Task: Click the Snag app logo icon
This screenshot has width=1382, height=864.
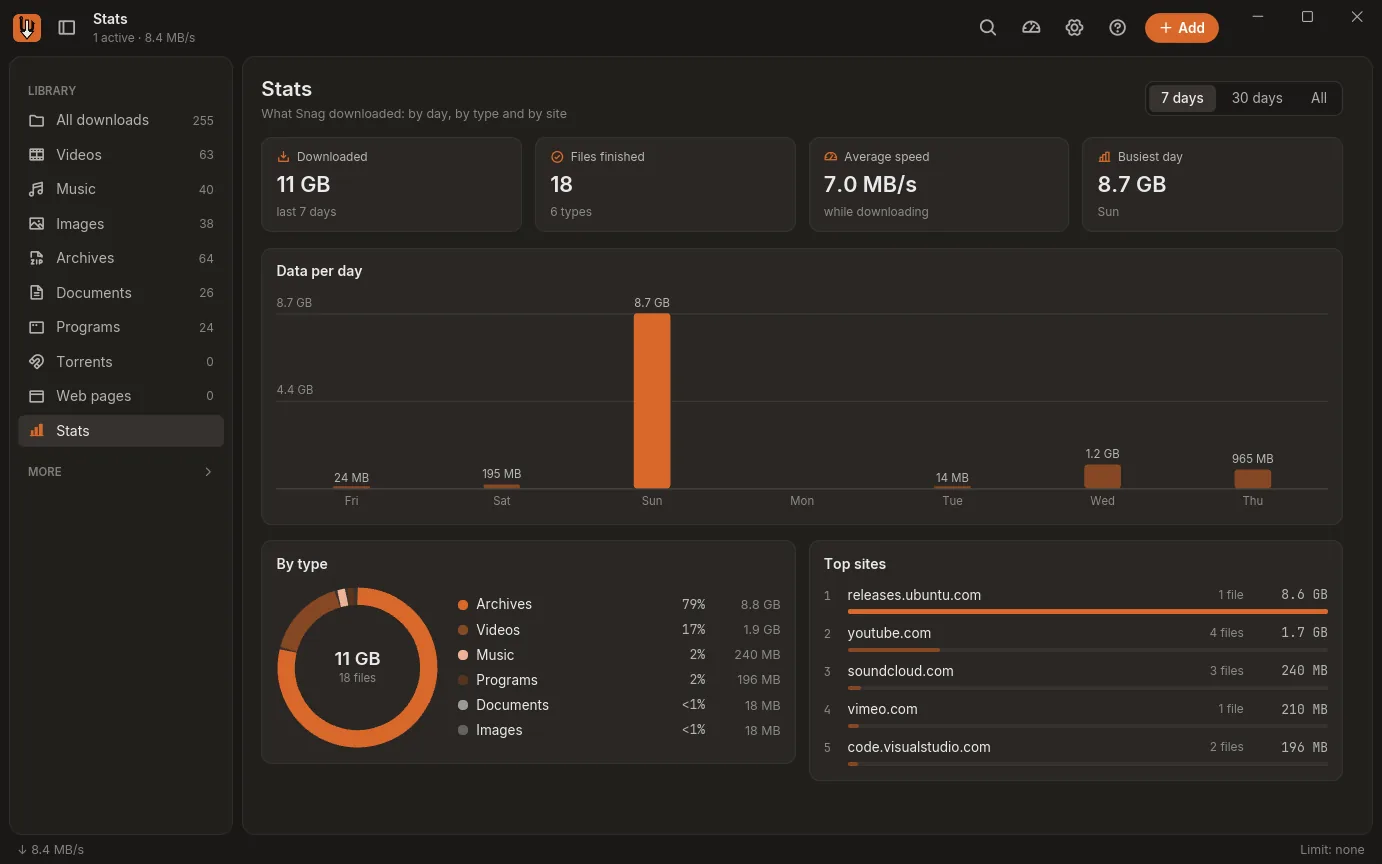Action: point(27,28)
